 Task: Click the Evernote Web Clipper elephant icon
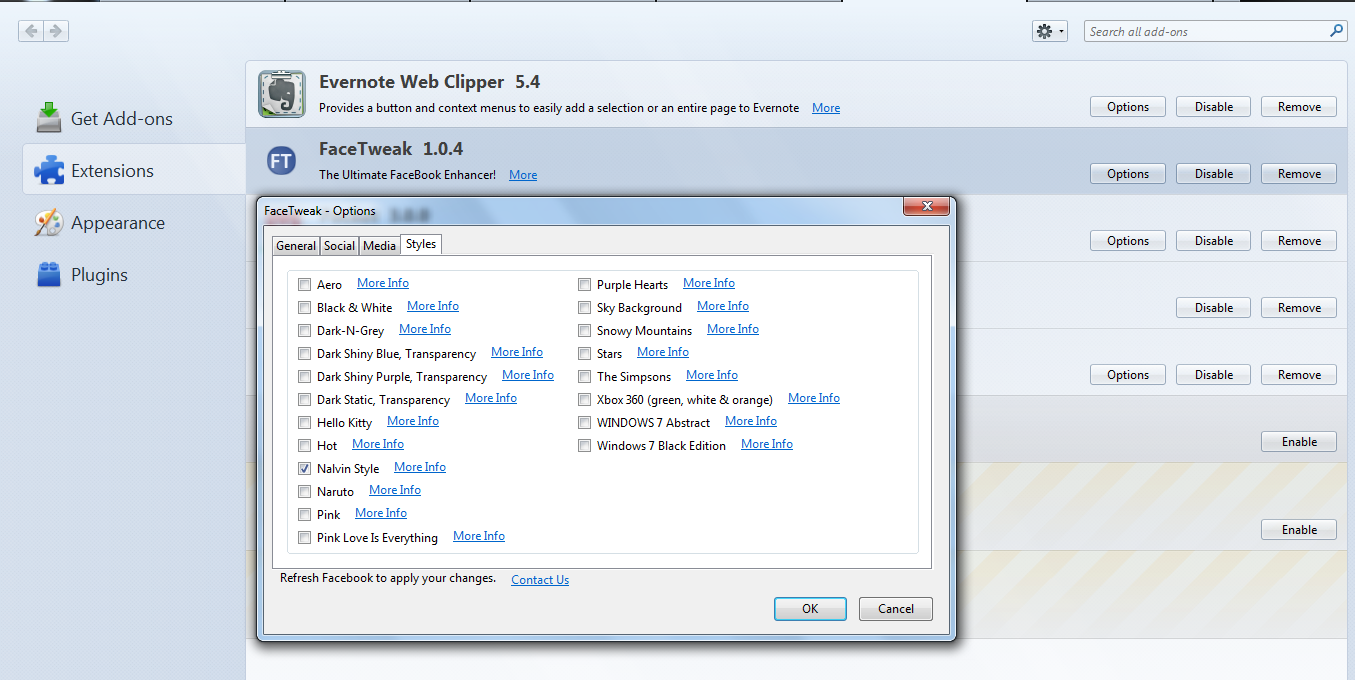281,94
